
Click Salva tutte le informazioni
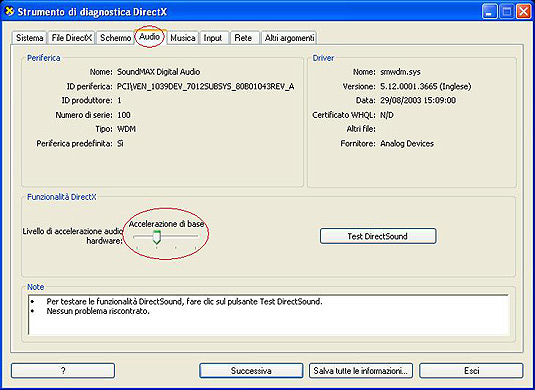click(361, 371)
